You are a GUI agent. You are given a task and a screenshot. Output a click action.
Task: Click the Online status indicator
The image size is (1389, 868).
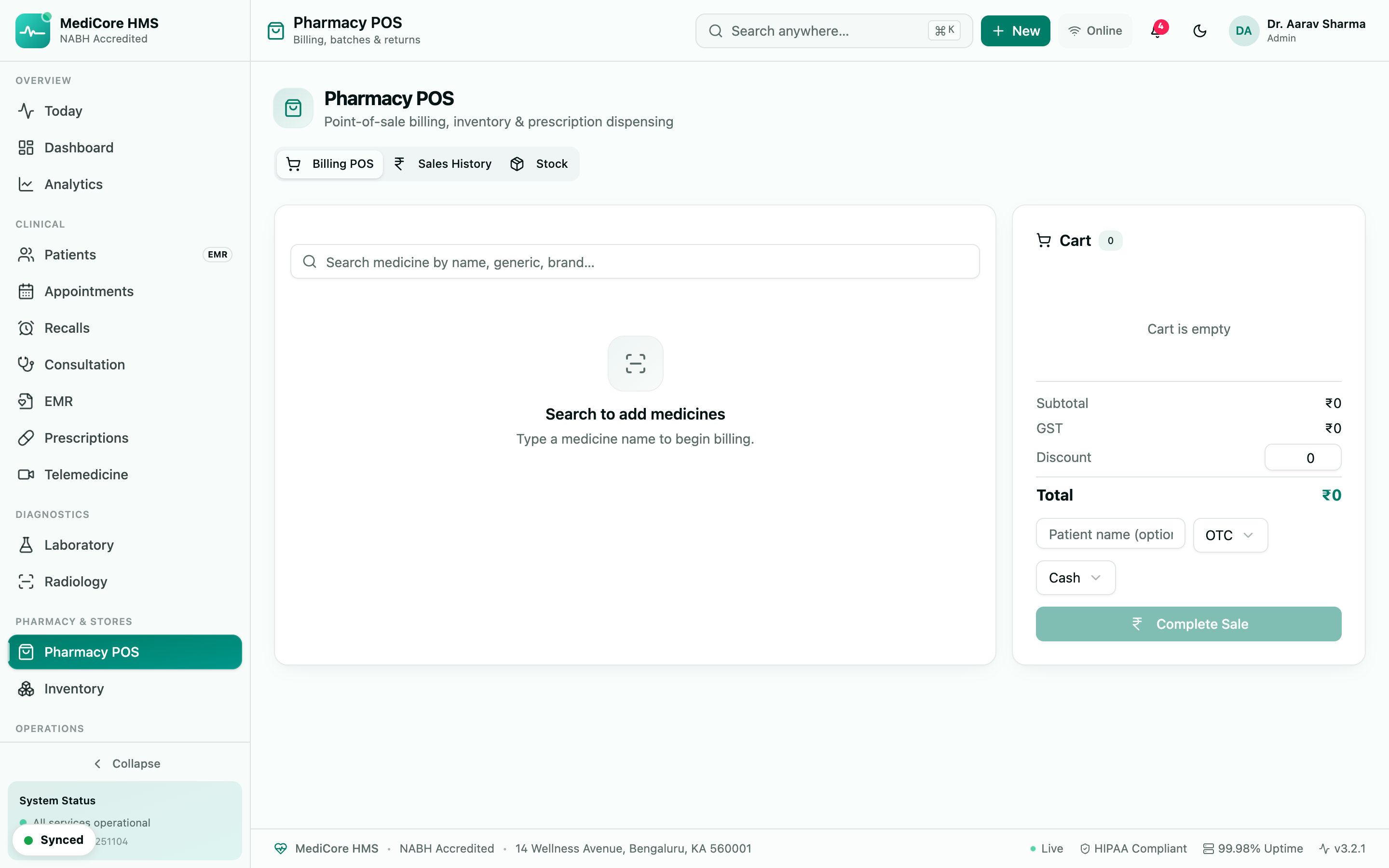[1094, 31]
